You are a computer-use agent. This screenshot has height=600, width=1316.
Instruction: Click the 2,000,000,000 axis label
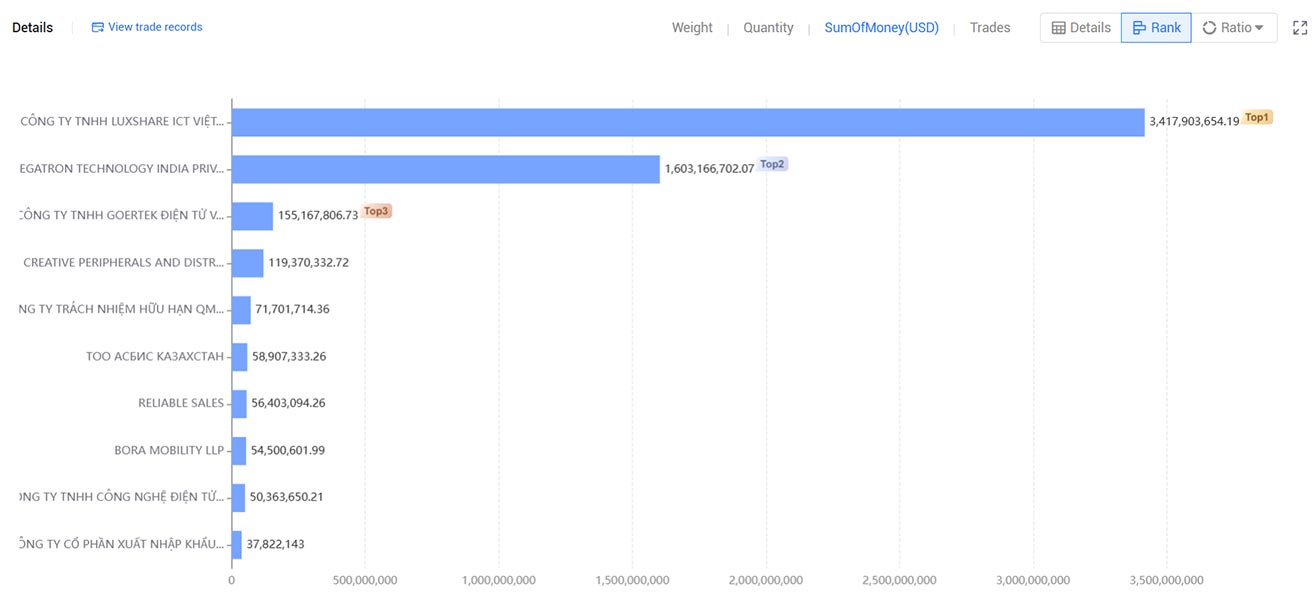766,580
